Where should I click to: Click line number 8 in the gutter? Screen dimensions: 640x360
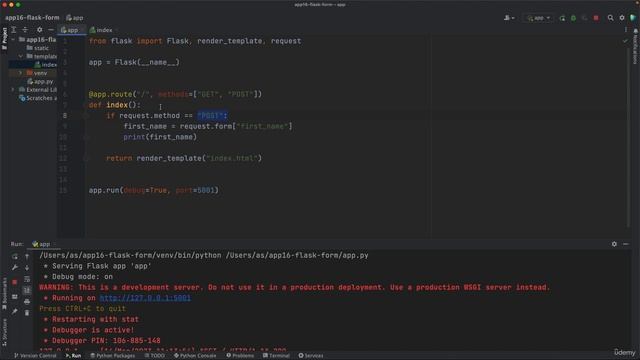coord(64,116)
